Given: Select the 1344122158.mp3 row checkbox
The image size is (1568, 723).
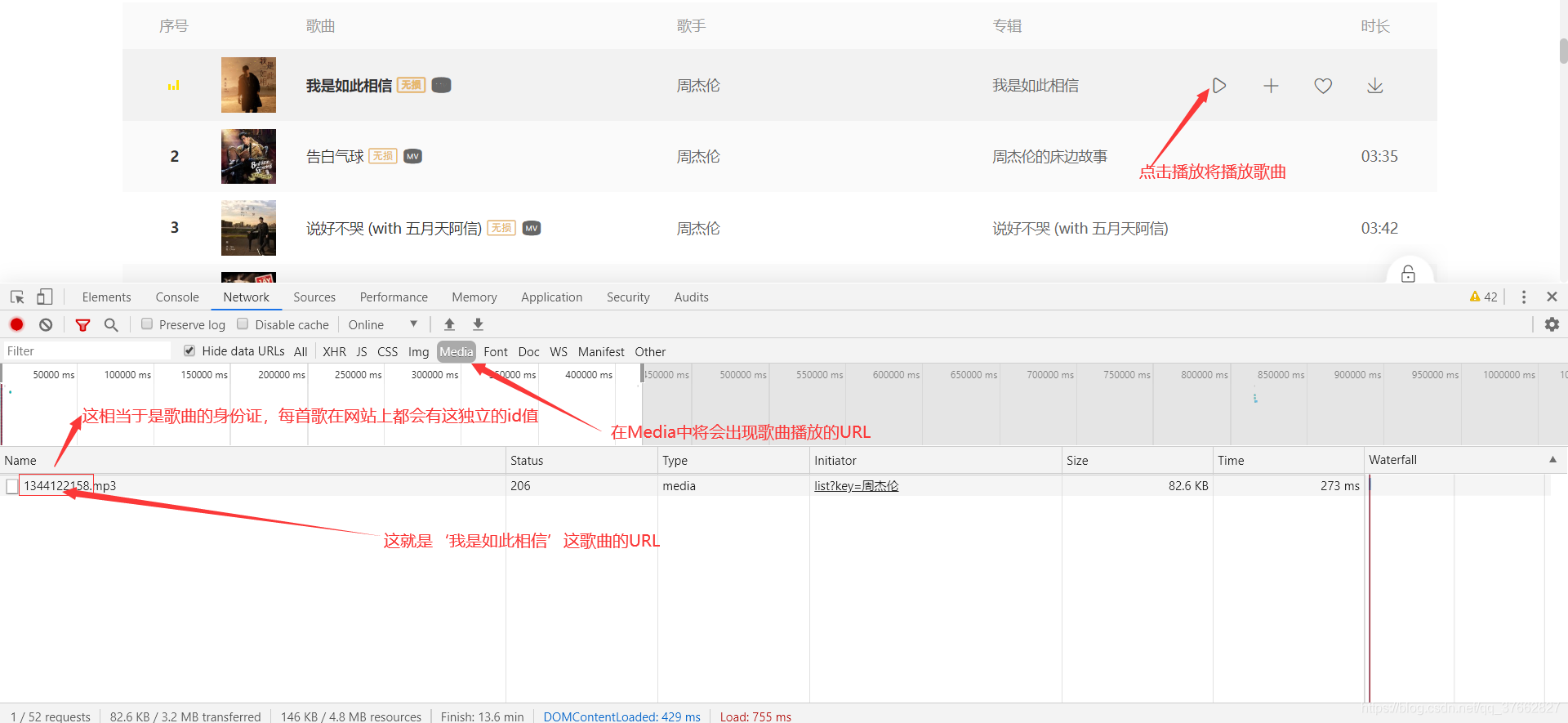Looking at the screenshot, I should tap(12, 486).
